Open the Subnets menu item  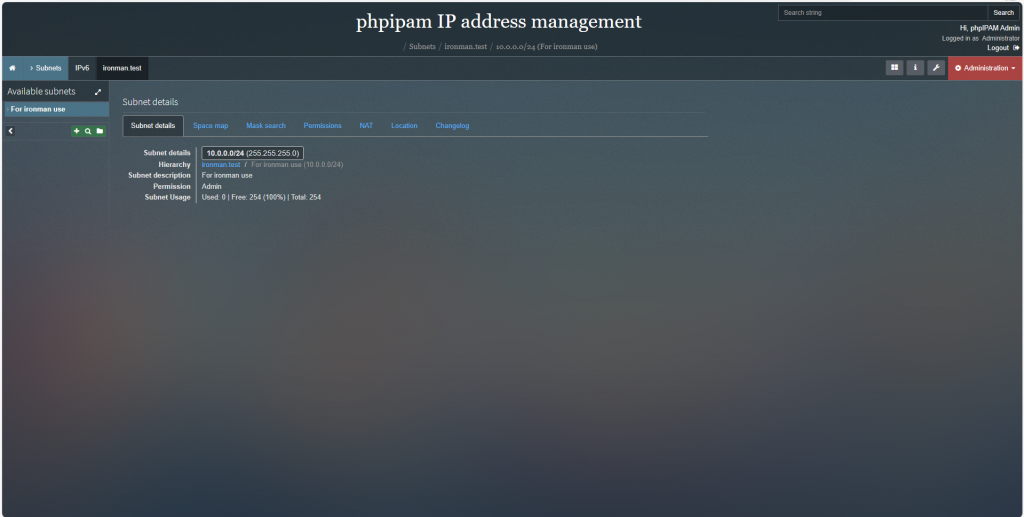pos(45,68)
